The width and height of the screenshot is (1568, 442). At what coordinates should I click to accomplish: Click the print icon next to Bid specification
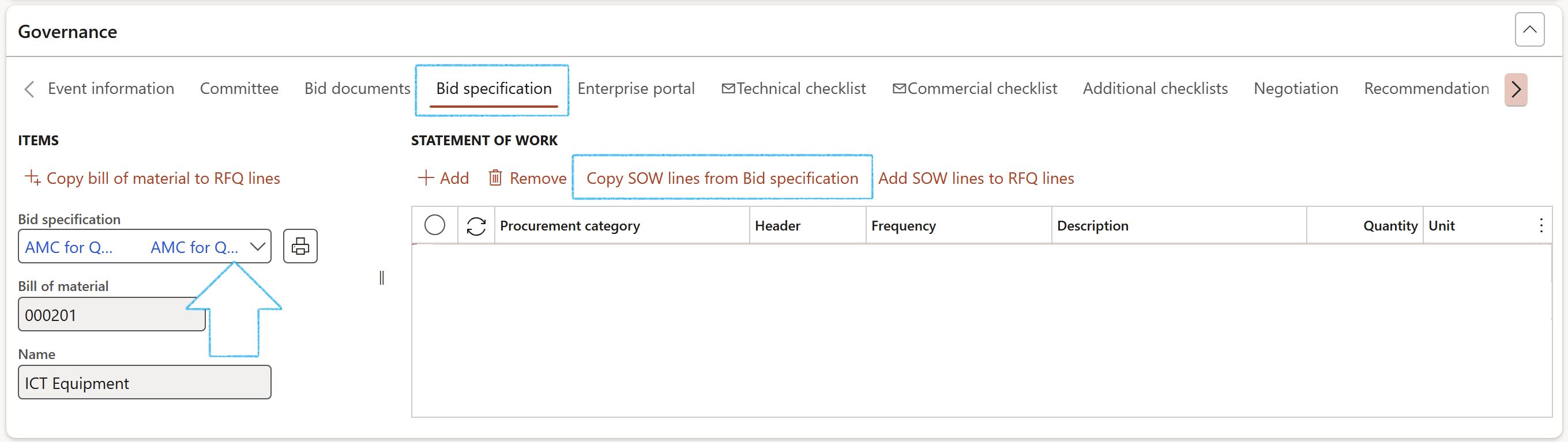(300, 246)
